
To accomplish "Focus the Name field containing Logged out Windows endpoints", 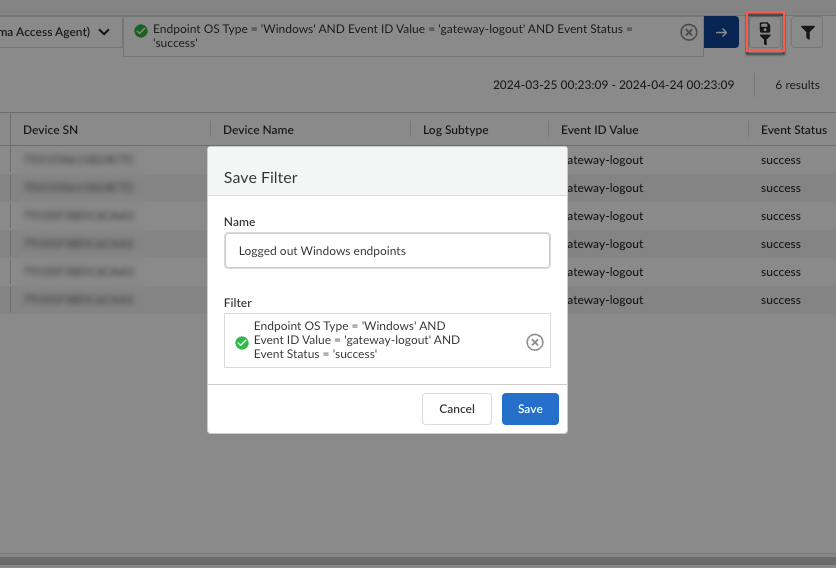I will (387, 251).
